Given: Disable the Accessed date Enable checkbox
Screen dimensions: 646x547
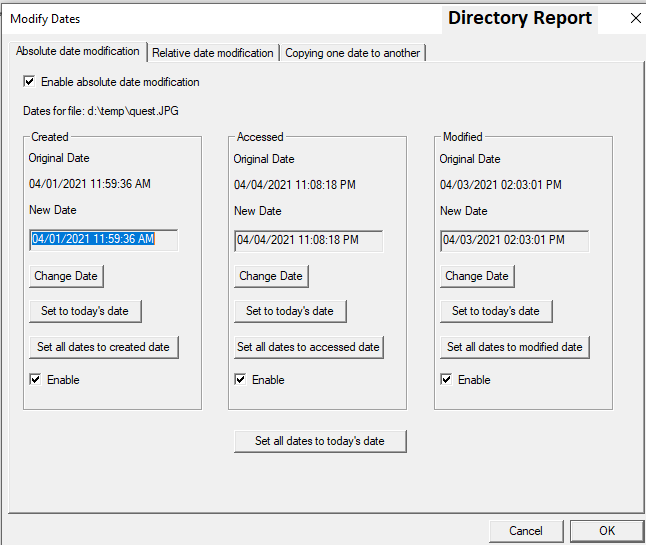Looking at the screenshot, I should pos(241,380).
